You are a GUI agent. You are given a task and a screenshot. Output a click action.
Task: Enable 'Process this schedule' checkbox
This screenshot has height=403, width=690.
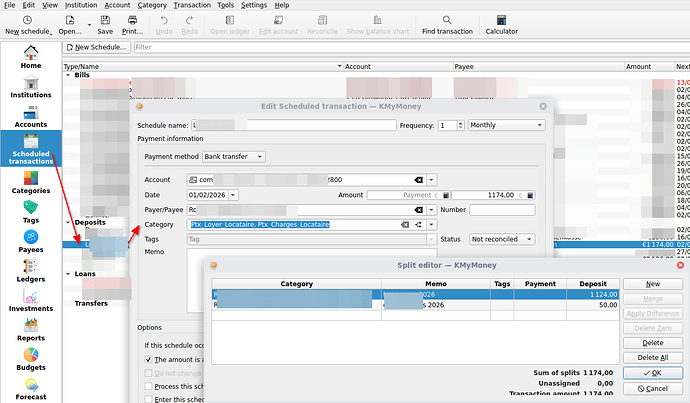coord(149,386)
